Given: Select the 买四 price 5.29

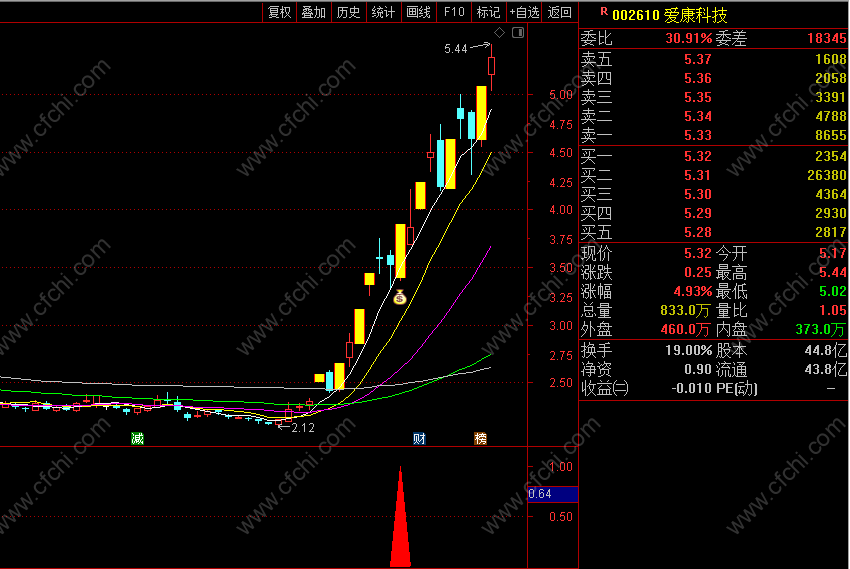Looking at the screenshot, I should coord(697,213).
